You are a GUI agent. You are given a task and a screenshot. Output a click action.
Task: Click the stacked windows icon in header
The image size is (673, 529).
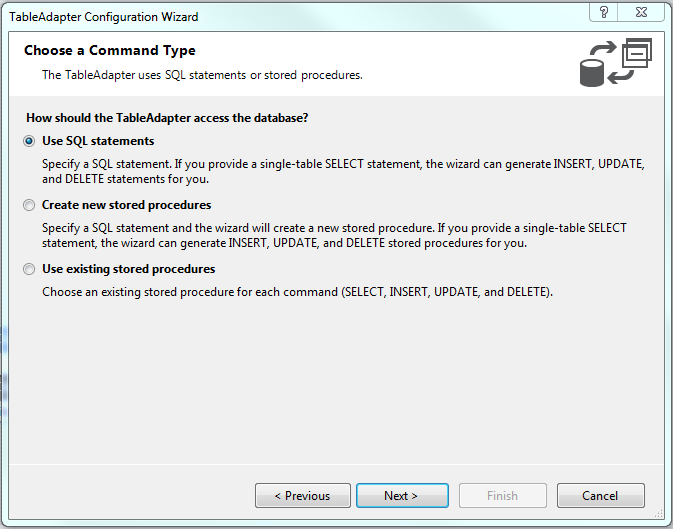pyautogui.click(x=637, y=53)
